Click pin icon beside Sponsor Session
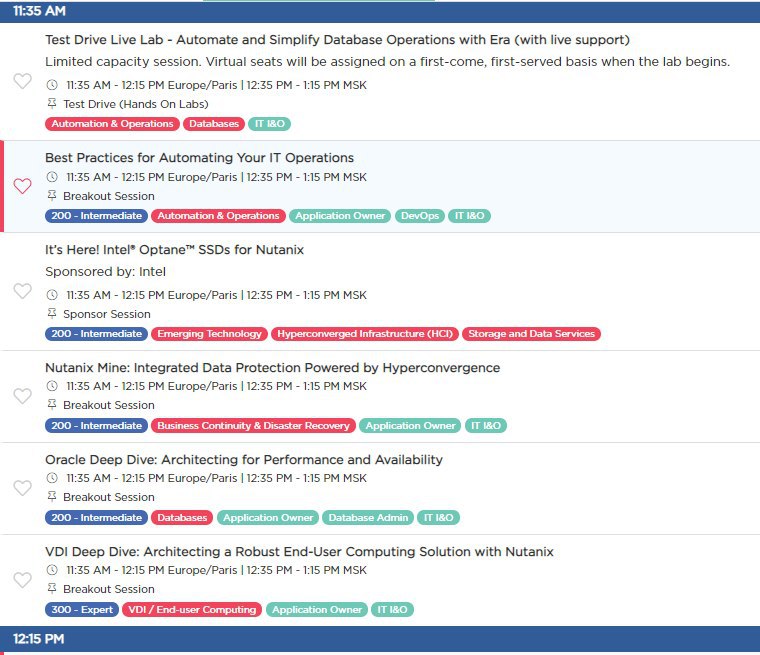This screenshot has height=655, width=760. [52, 313]
